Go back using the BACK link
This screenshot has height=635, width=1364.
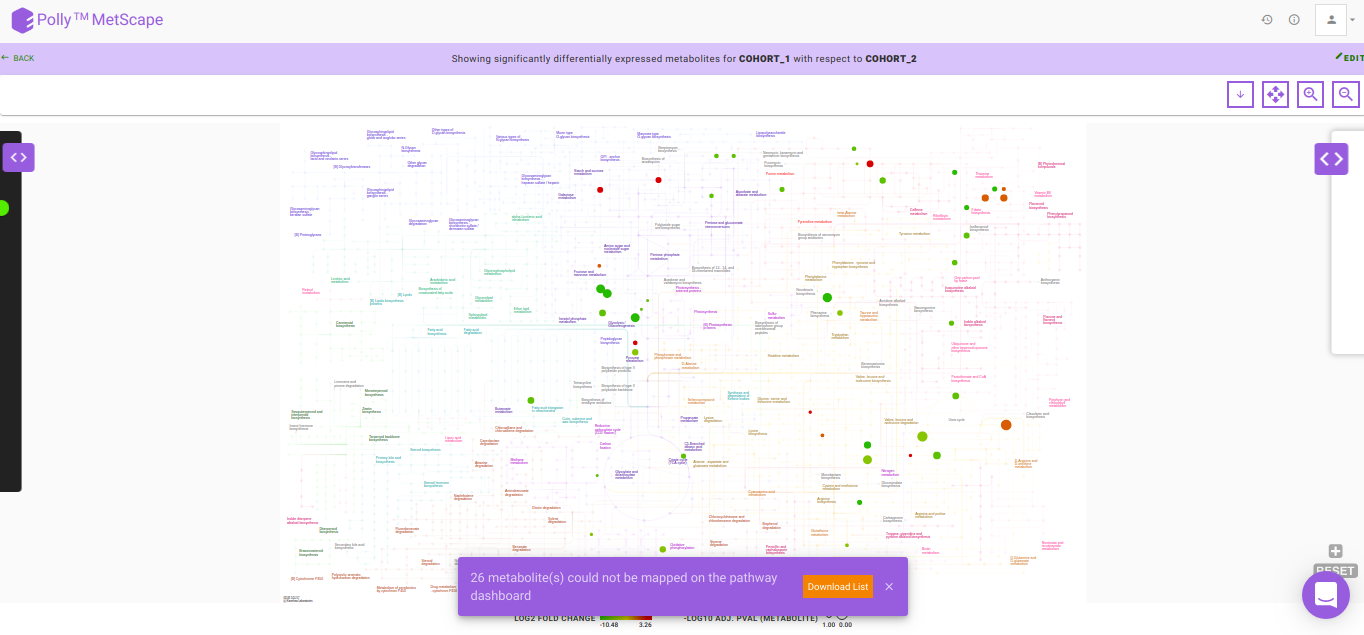18,58
